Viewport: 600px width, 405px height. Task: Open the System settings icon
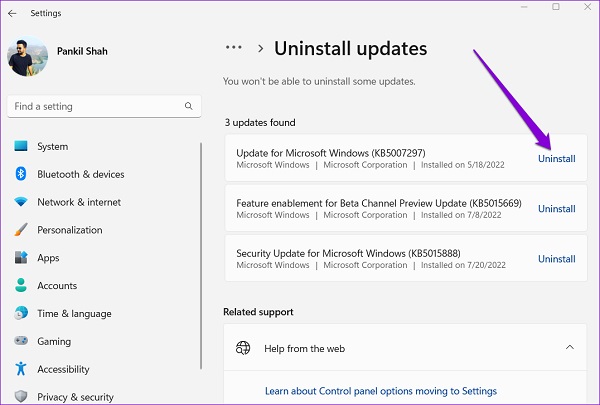21,146
